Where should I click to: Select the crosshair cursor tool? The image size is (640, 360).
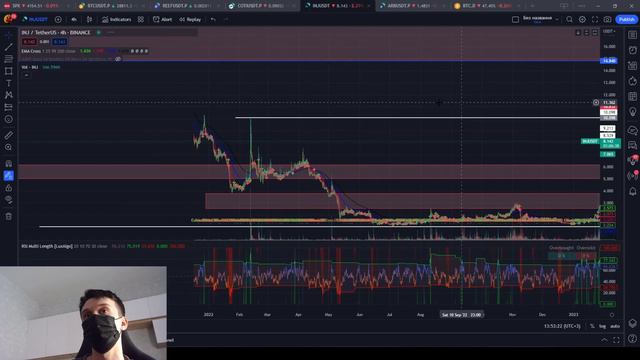9,35
